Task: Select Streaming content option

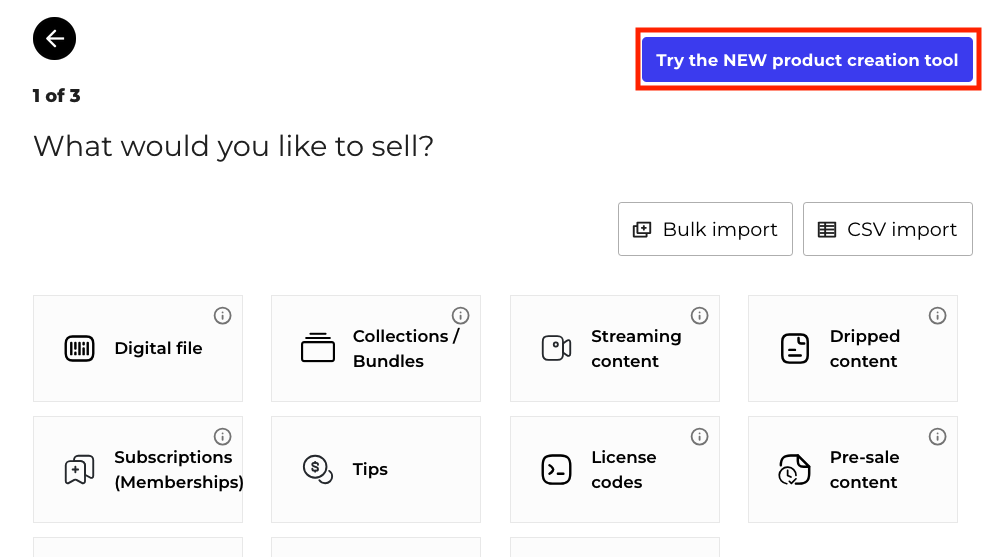Action: coord(615,349)
